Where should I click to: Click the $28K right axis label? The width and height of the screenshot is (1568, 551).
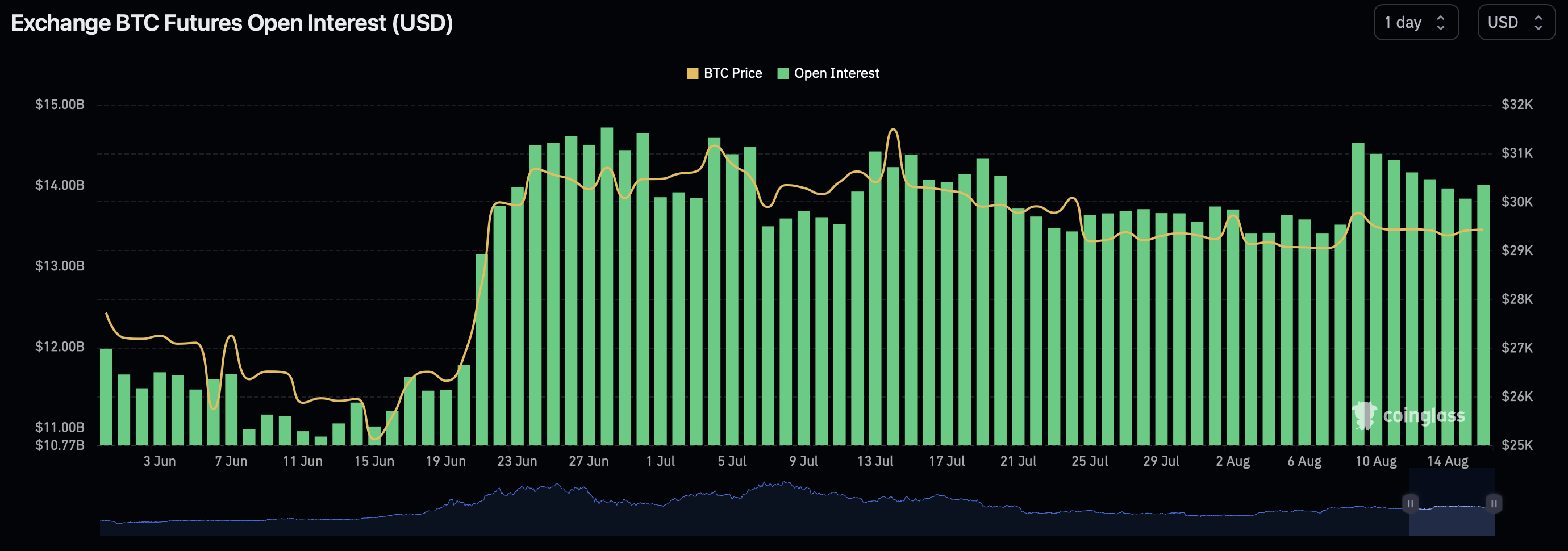pos(1517,299)
